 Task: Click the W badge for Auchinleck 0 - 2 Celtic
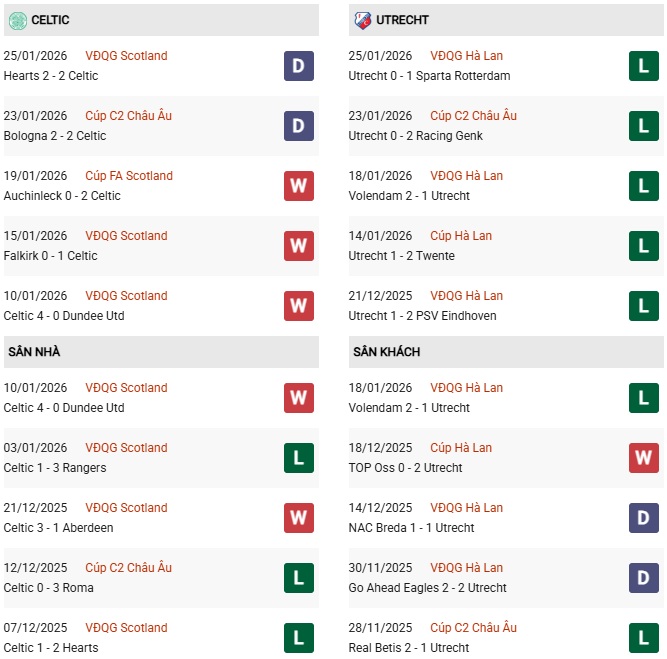pyautogui.click(x=299, y=186)
